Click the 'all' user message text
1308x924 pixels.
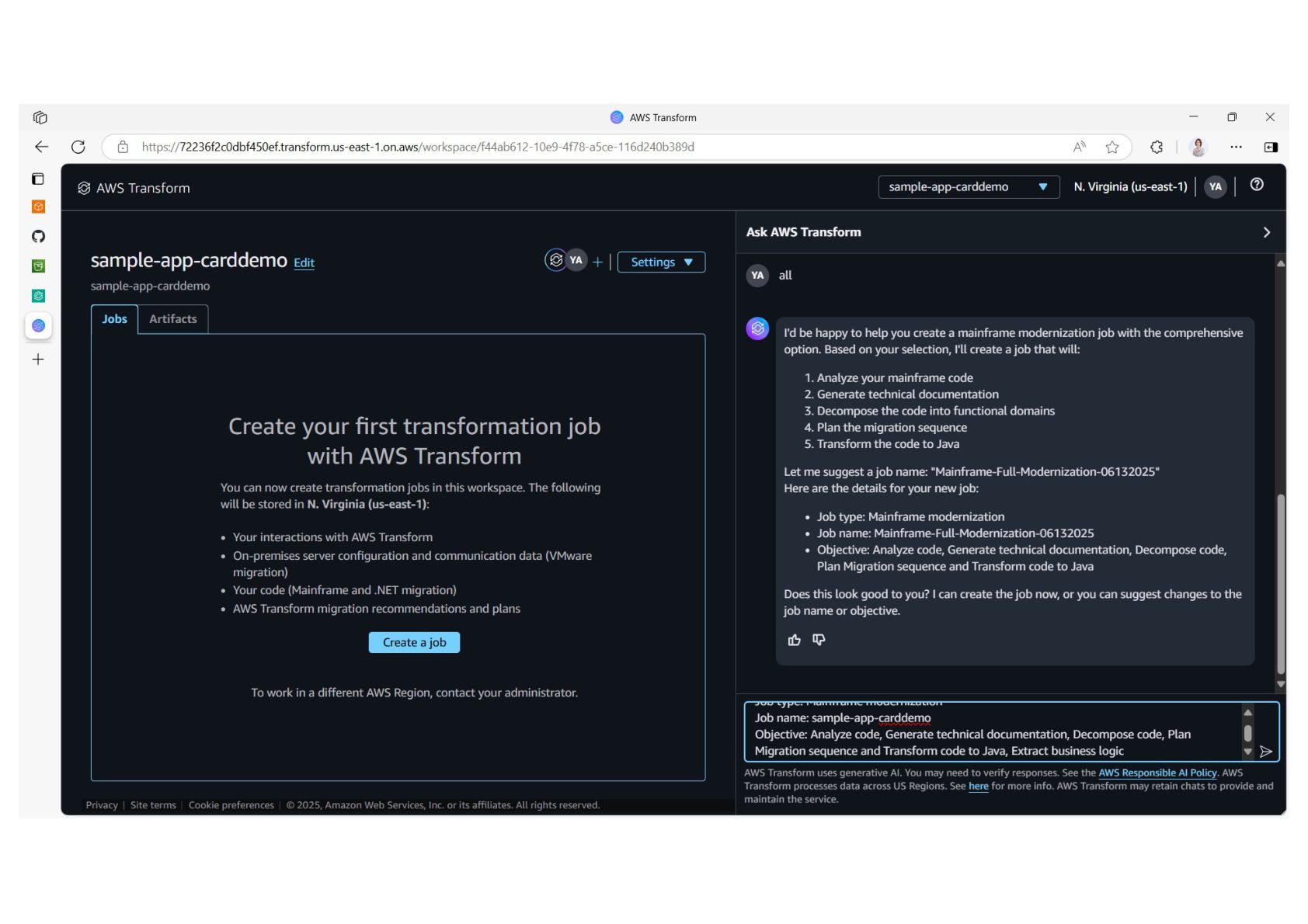click(785, 275)
